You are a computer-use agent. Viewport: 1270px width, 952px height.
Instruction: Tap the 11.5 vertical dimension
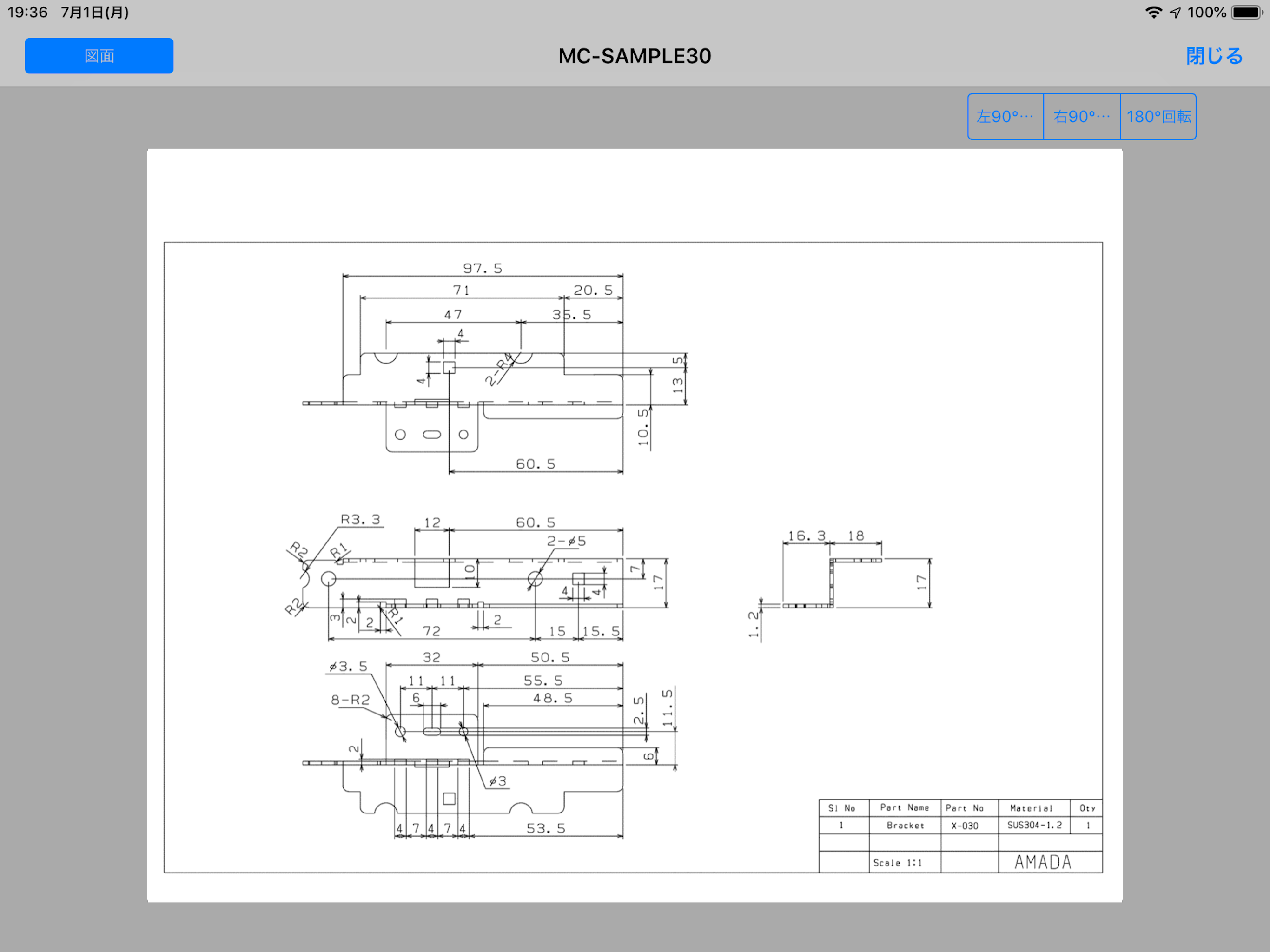click(667, 707)
